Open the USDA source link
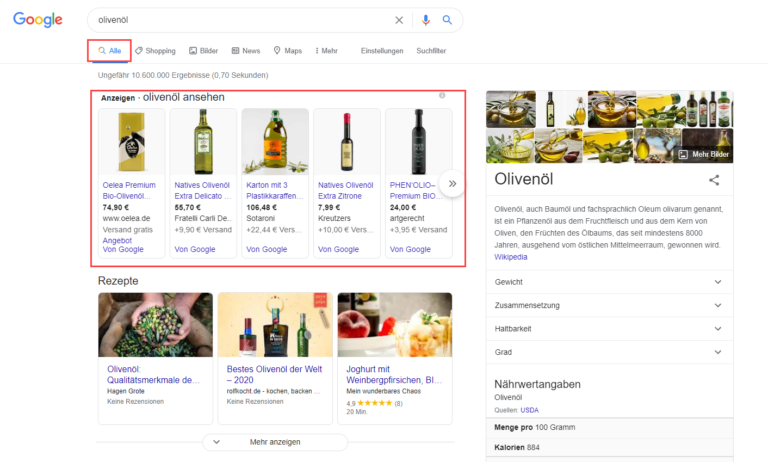Image resolution: width=768 pixels, height=462 pixels. (529, 410)
